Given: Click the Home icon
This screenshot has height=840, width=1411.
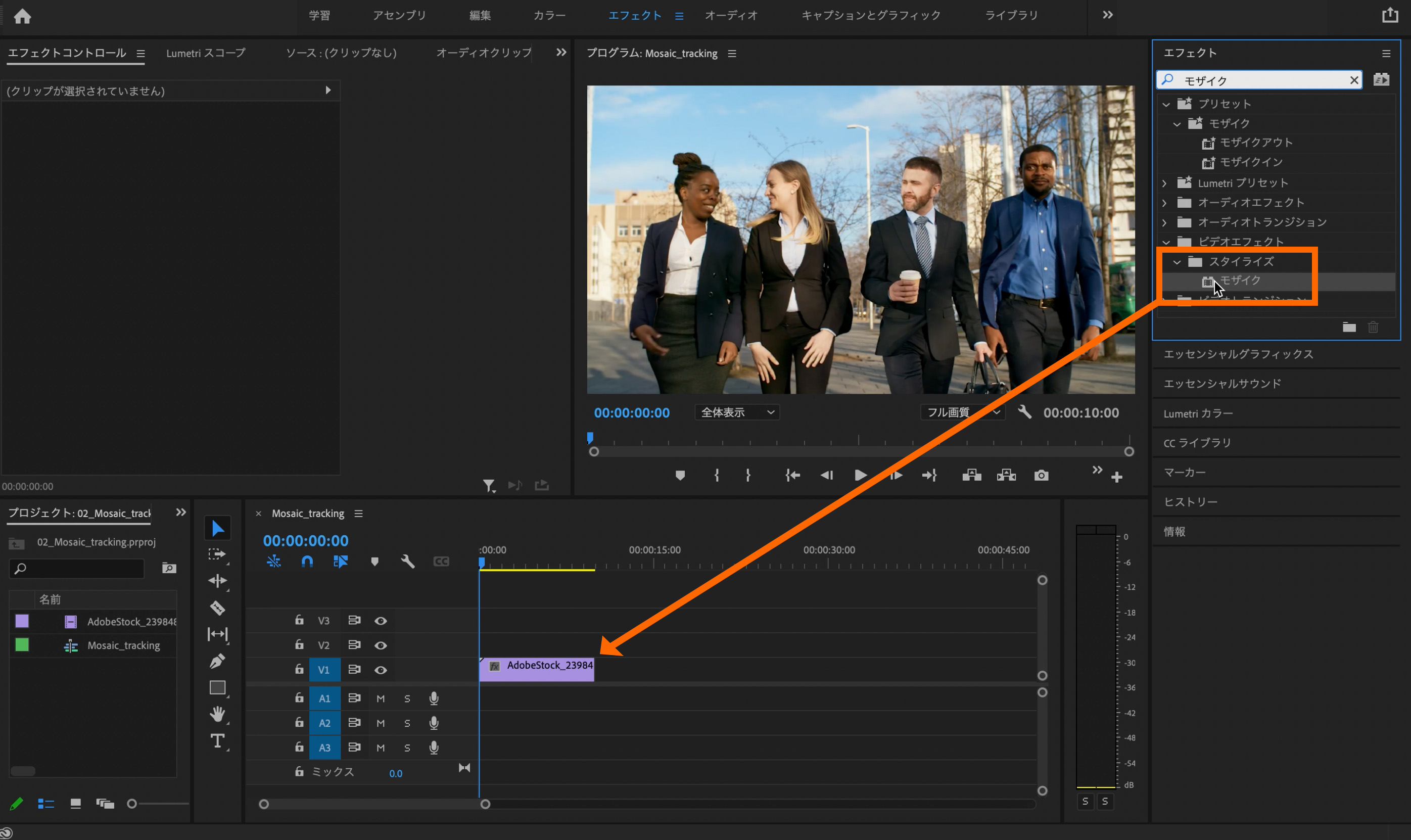Looking at the screenshot, I should point(22,16).
